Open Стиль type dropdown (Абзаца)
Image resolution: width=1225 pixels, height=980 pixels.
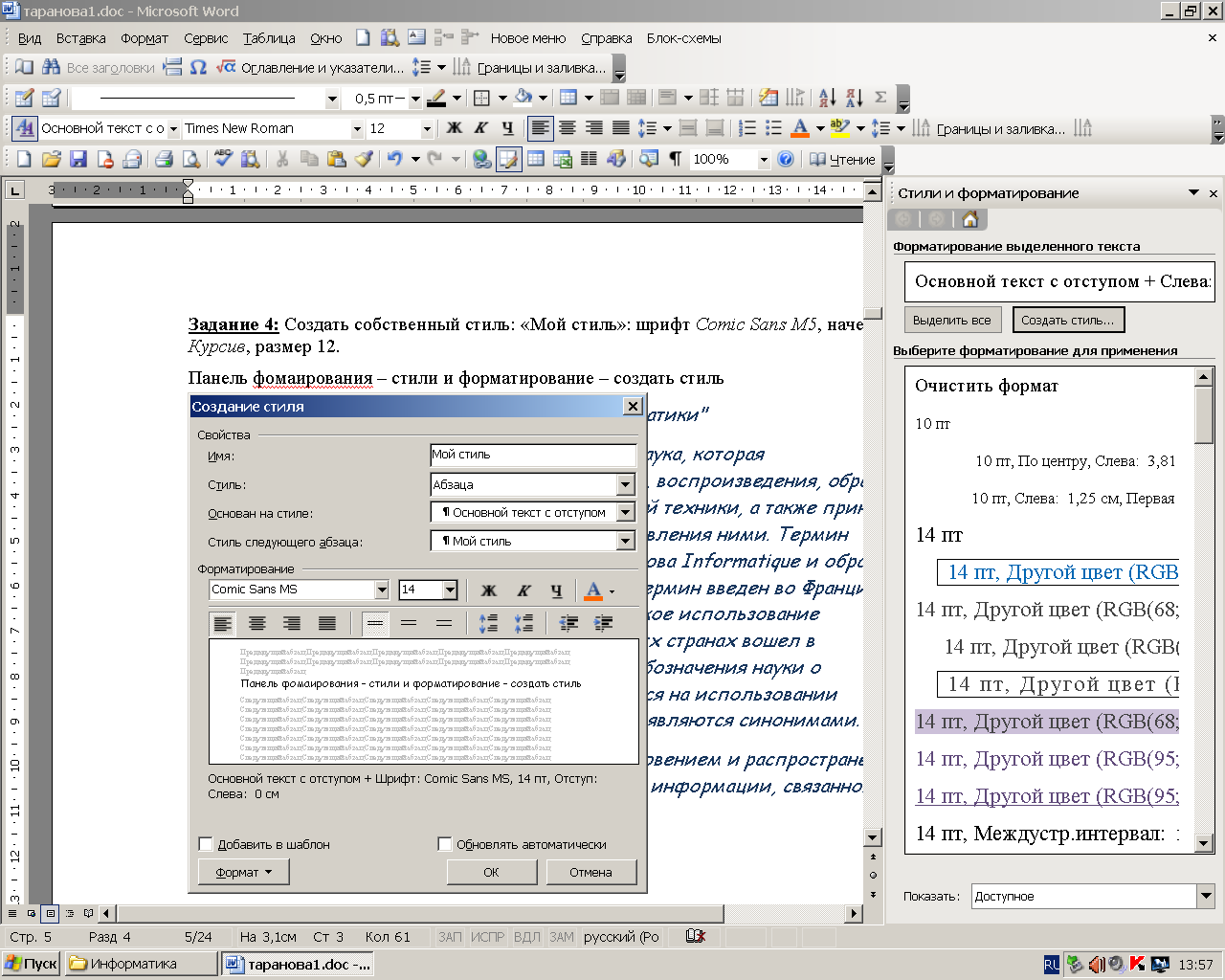click(625, 485)
